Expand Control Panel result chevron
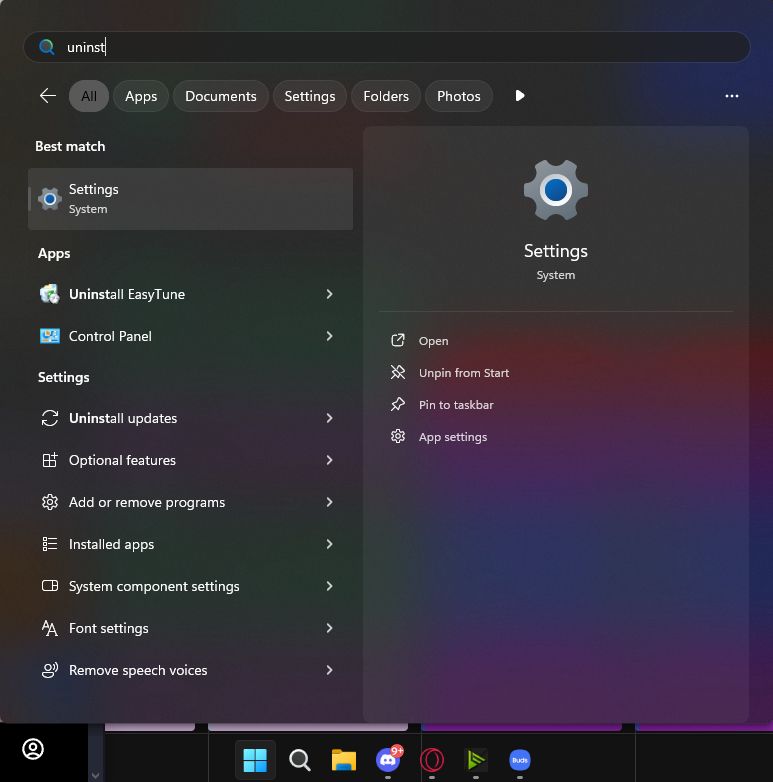Viewport: 773px width, 782px height. click(329, 336)
